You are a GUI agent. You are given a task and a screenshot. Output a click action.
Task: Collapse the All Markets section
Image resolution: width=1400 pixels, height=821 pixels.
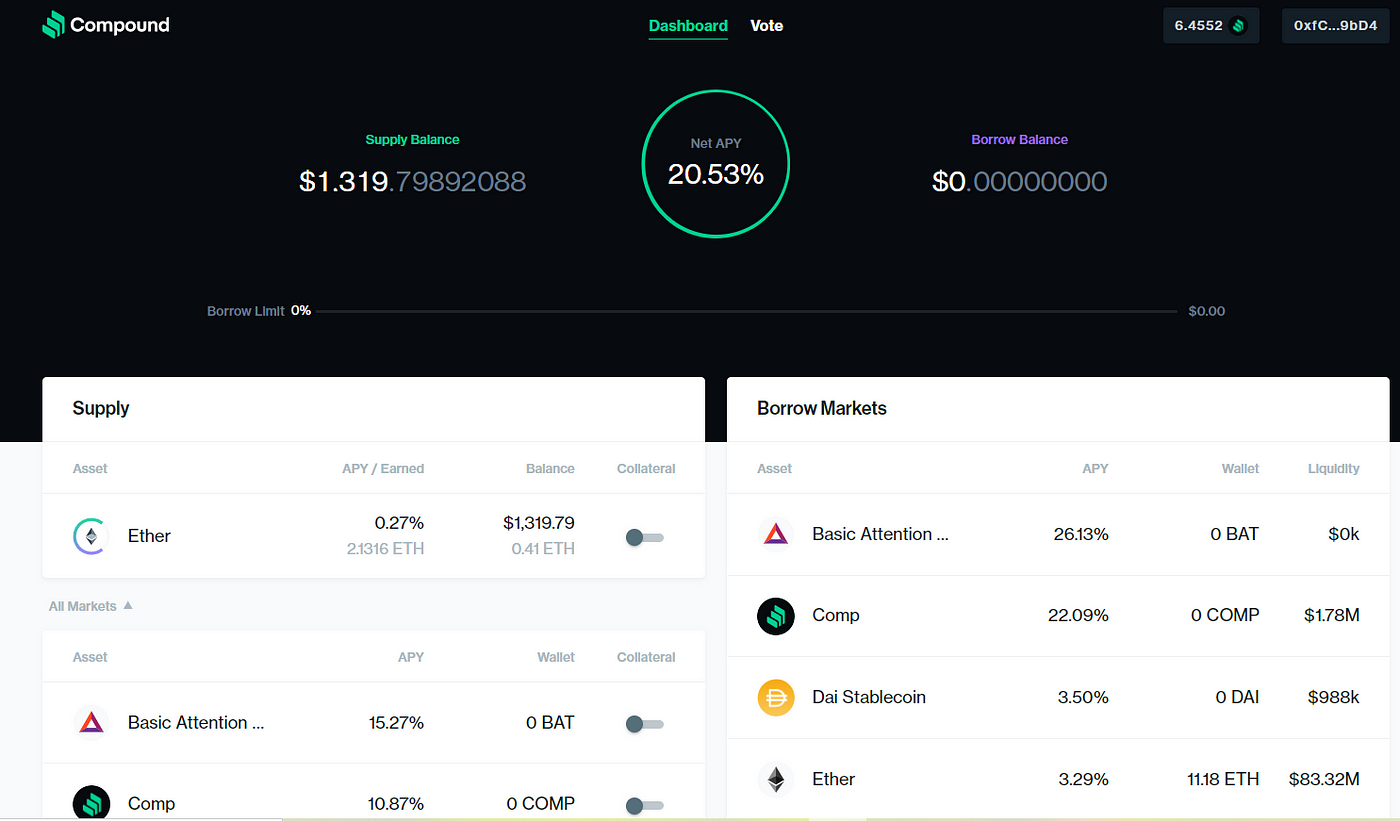point(90,606)
